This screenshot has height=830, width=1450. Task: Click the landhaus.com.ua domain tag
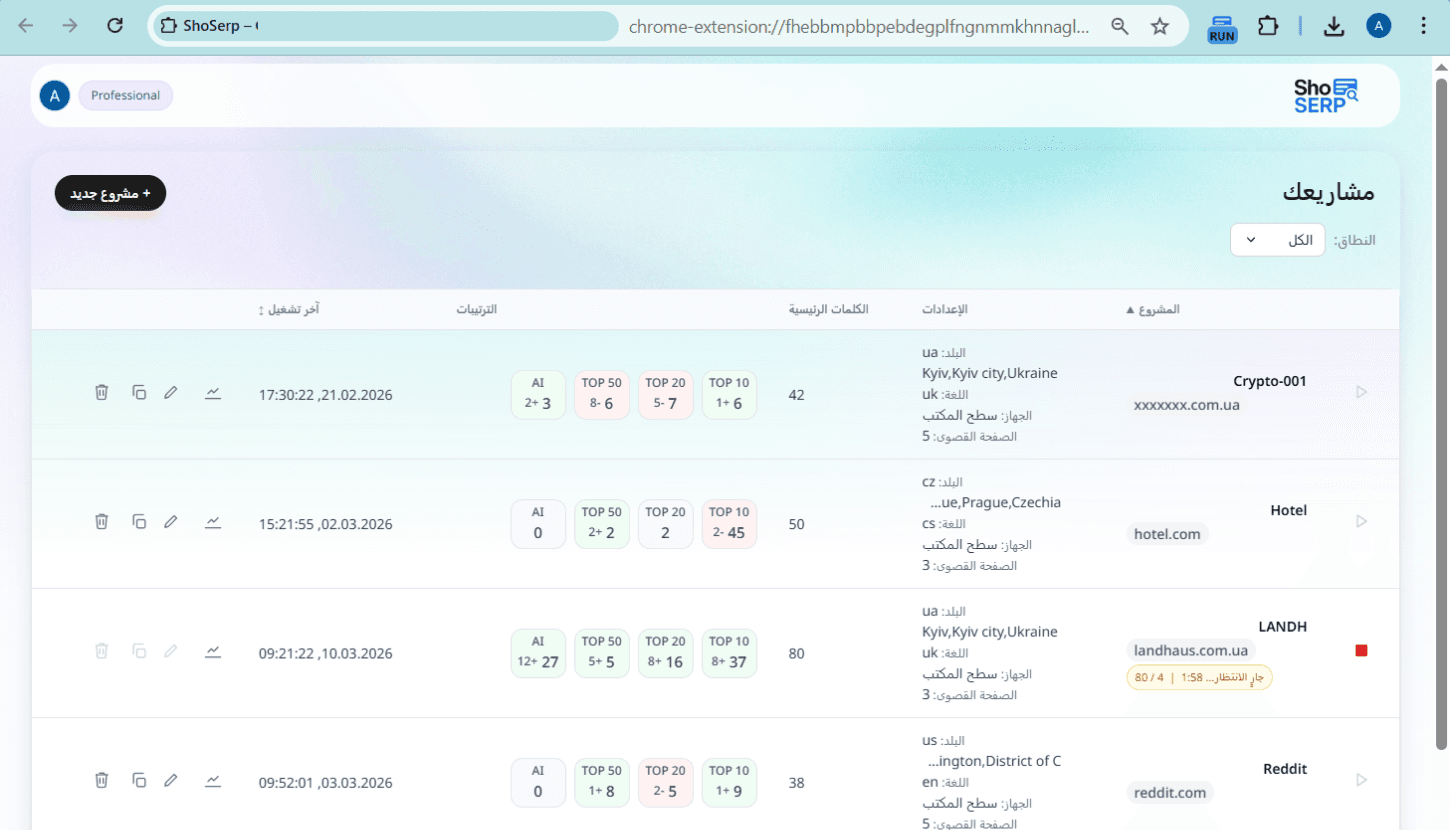(1190, 650)
